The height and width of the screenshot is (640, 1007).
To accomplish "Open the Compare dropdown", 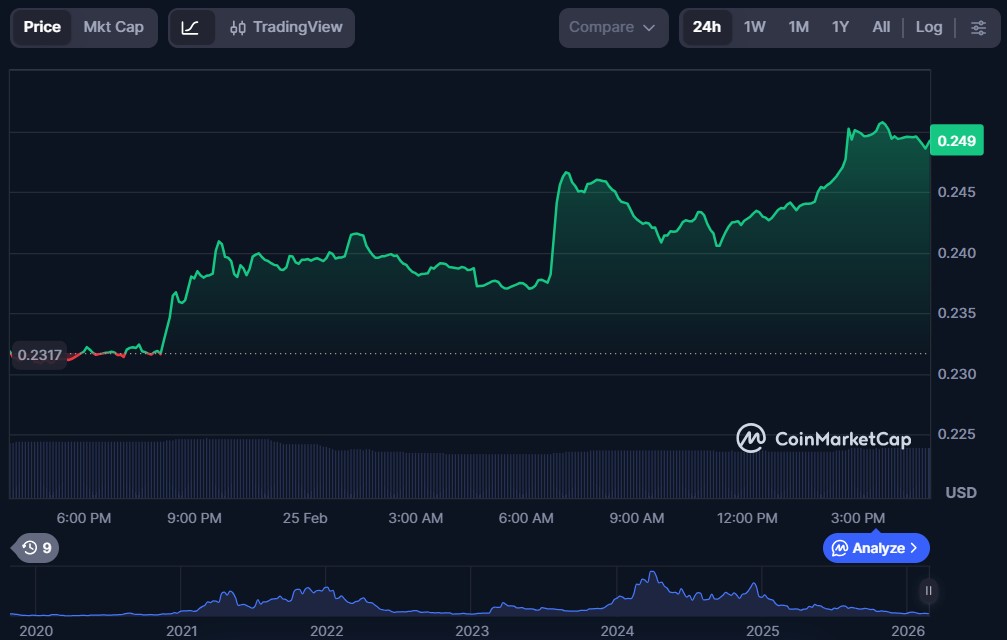I will (613, 27).
